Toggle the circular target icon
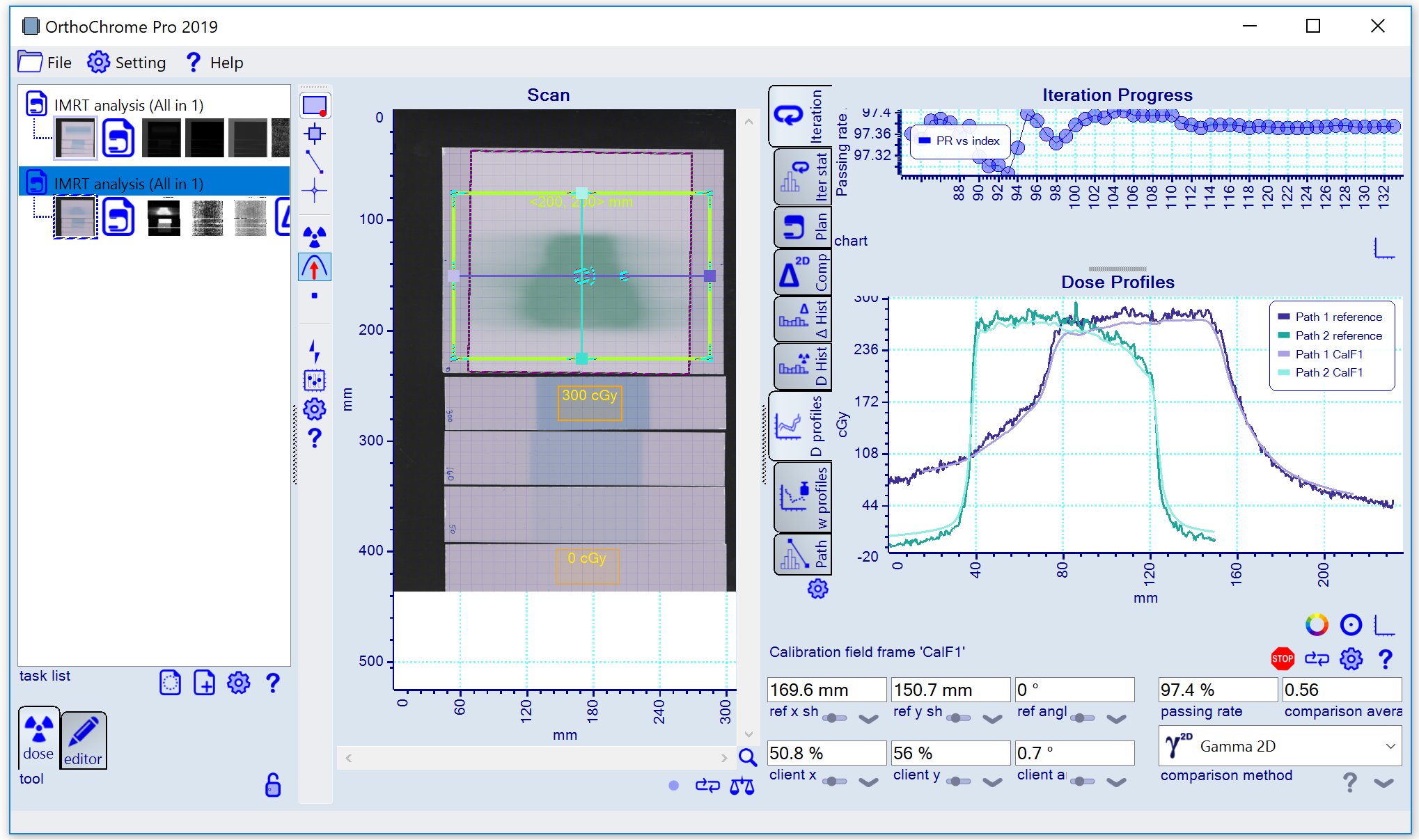The height and width of the screenshot is (840, 1419). pyautogui.click(x=1351, y=624)
